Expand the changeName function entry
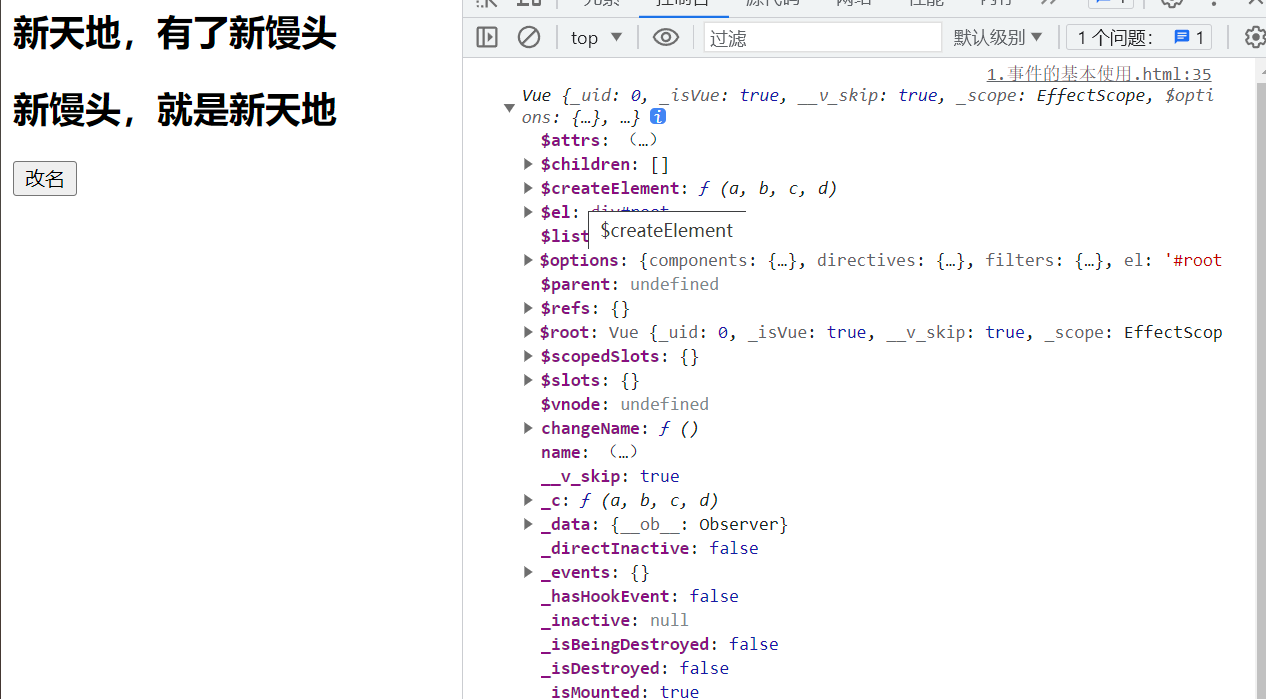The width and height of the screenshot is (1266, 699). coord(529,428)
